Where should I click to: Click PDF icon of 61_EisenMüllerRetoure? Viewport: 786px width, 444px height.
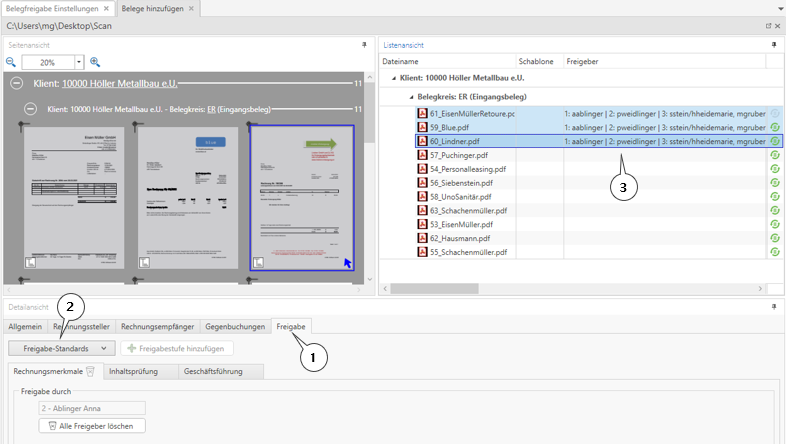[423, 113]
